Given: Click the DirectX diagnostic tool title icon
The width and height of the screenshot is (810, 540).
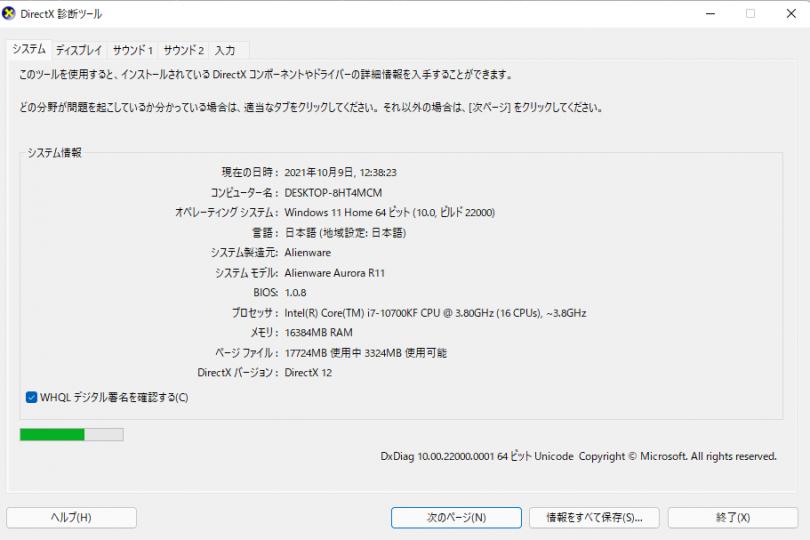Looking at the screenshot, I should 9,14.
